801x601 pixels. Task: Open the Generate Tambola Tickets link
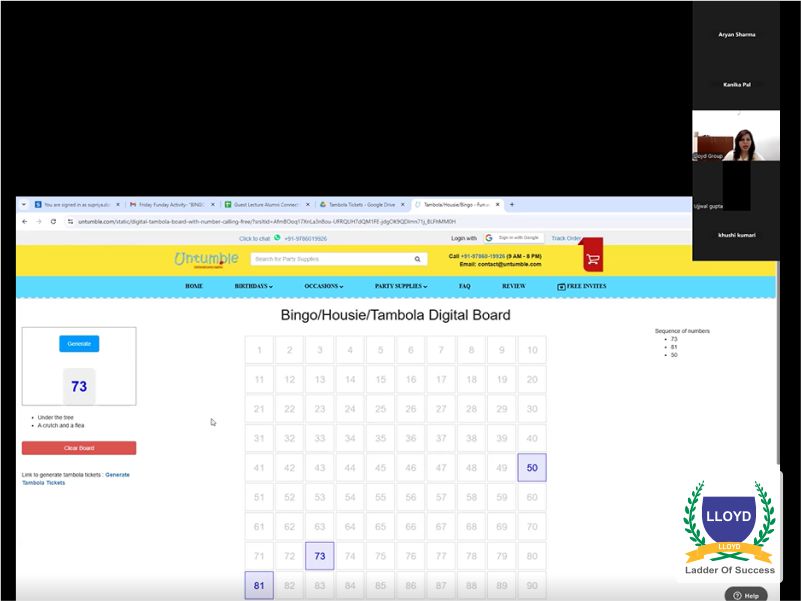(76, 478)
